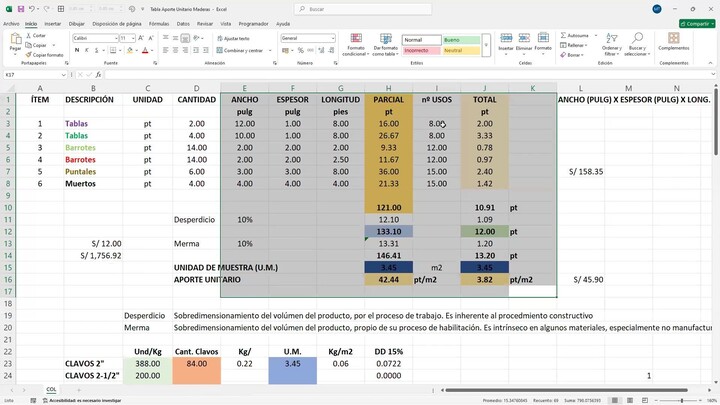The image size is (720, 405).
Task: Center text horizontally
Action: point(175,50)
